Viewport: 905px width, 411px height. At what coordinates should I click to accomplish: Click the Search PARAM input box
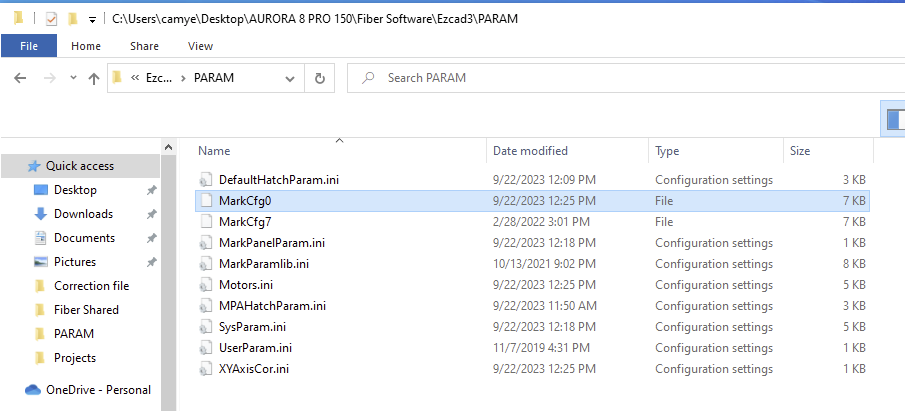[626, 78]
